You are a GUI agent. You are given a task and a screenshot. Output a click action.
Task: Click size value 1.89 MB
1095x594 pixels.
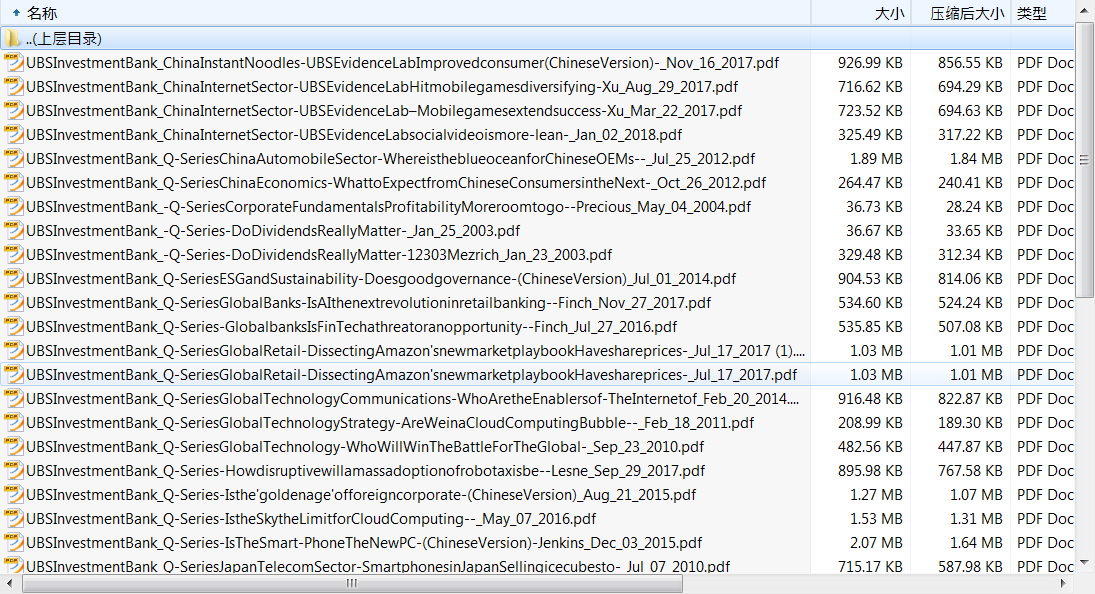pos(876,159)
